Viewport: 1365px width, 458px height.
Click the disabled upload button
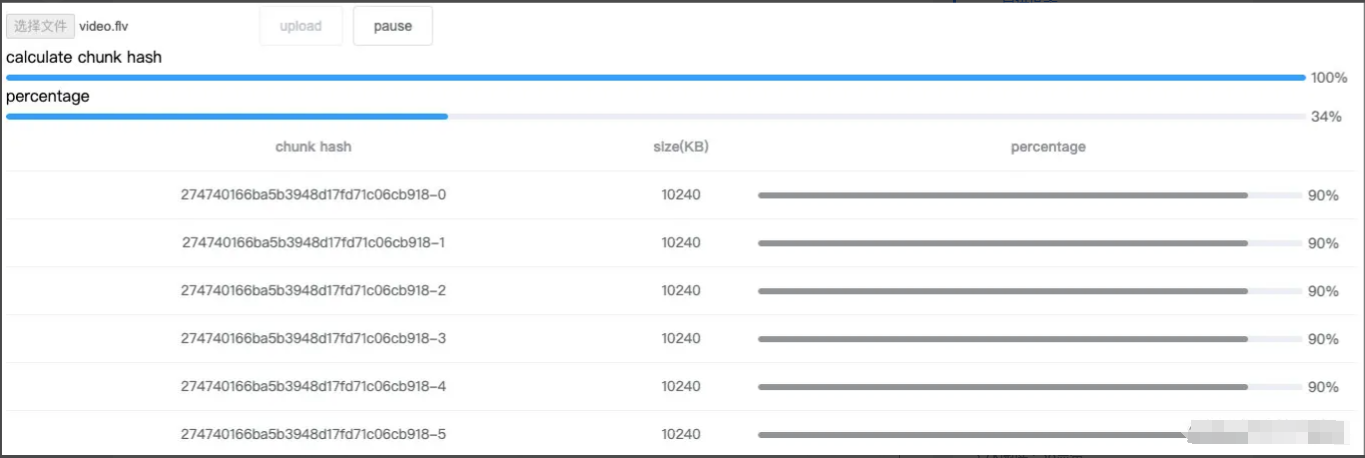coord(300,26)
